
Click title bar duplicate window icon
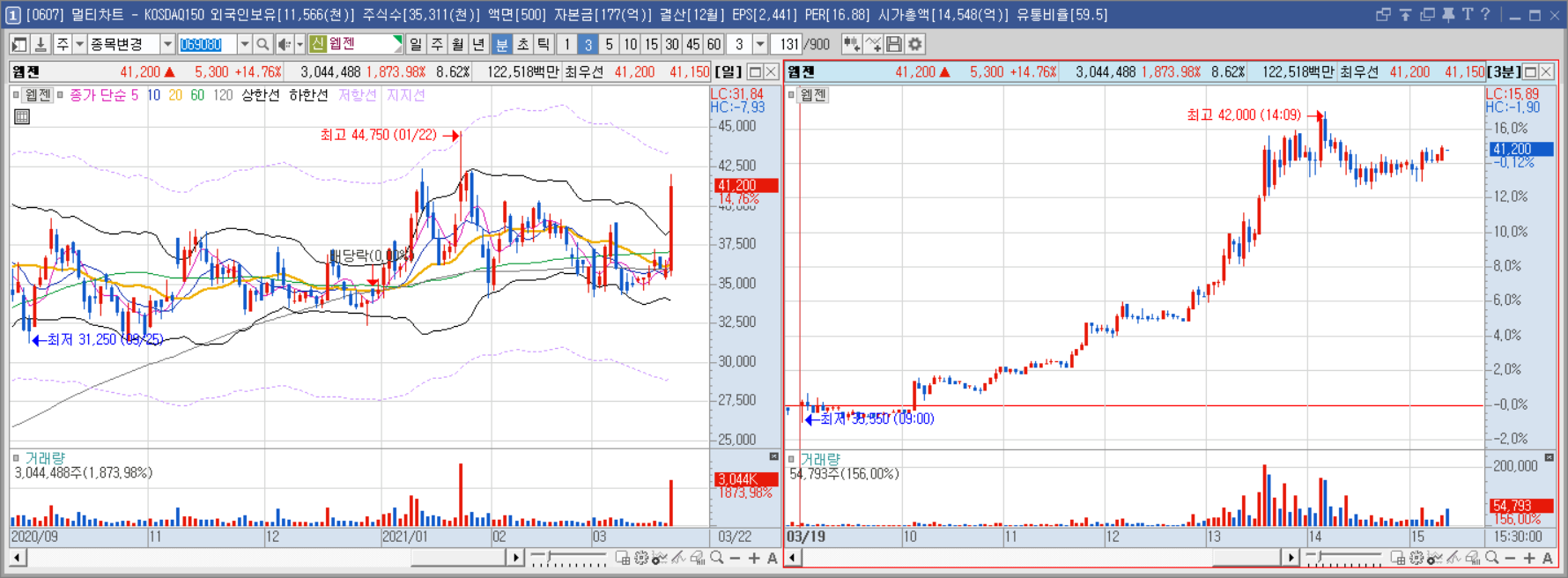point(1427,15)
